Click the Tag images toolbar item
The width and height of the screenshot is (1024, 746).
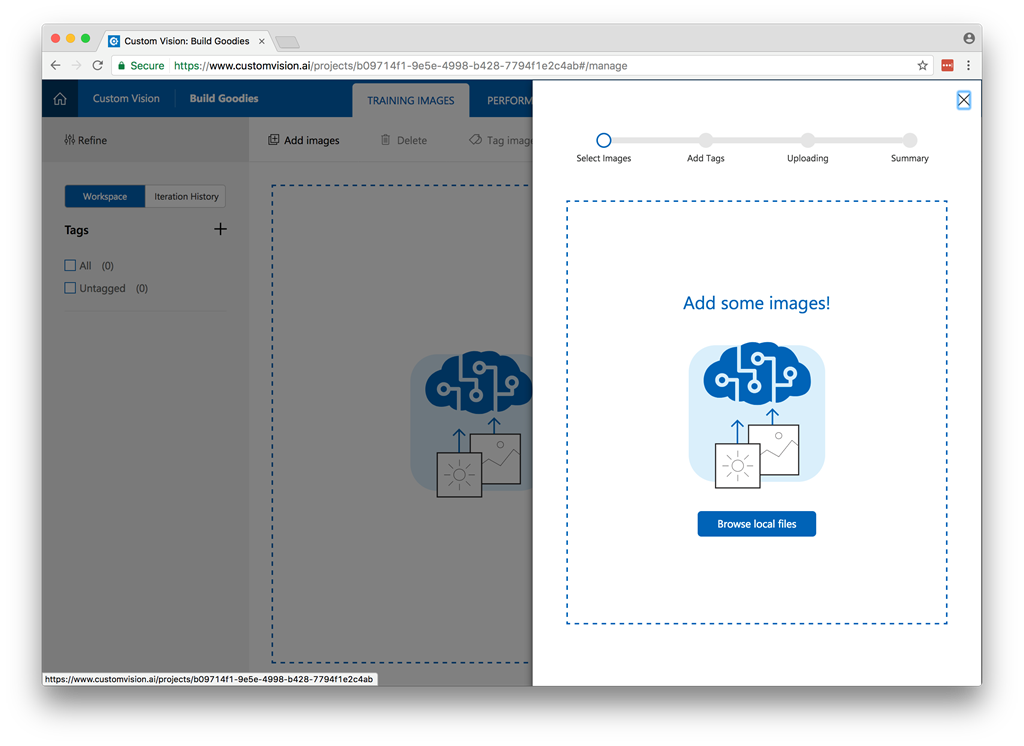[x=500, y=140]
